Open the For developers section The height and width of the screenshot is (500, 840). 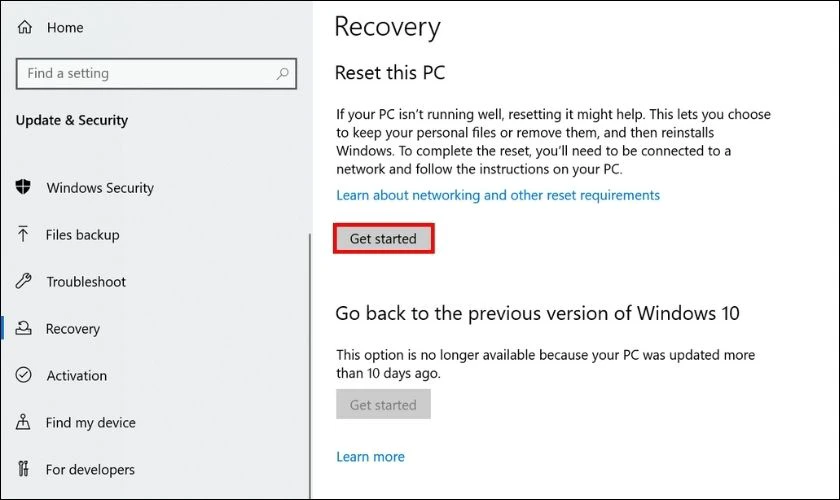[x=90, y=469]
